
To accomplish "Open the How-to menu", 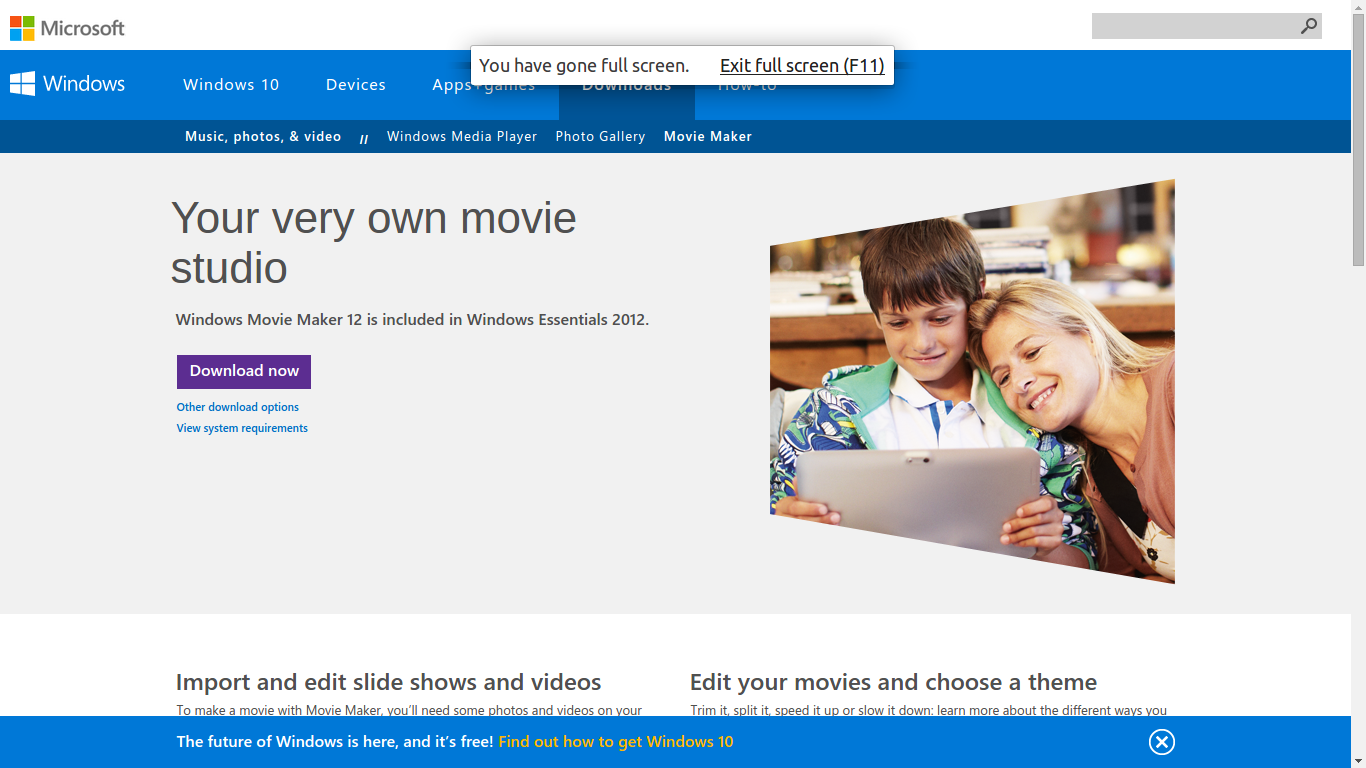I will (x=747, y=85).
